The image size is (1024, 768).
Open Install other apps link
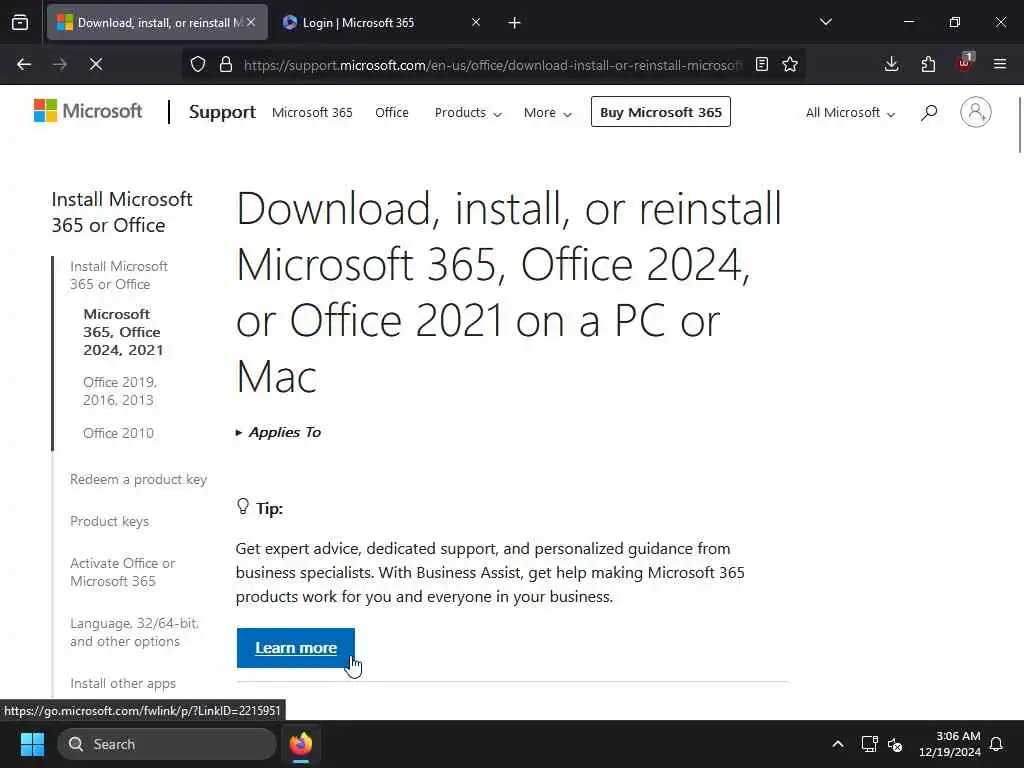[x=123, y=683]
